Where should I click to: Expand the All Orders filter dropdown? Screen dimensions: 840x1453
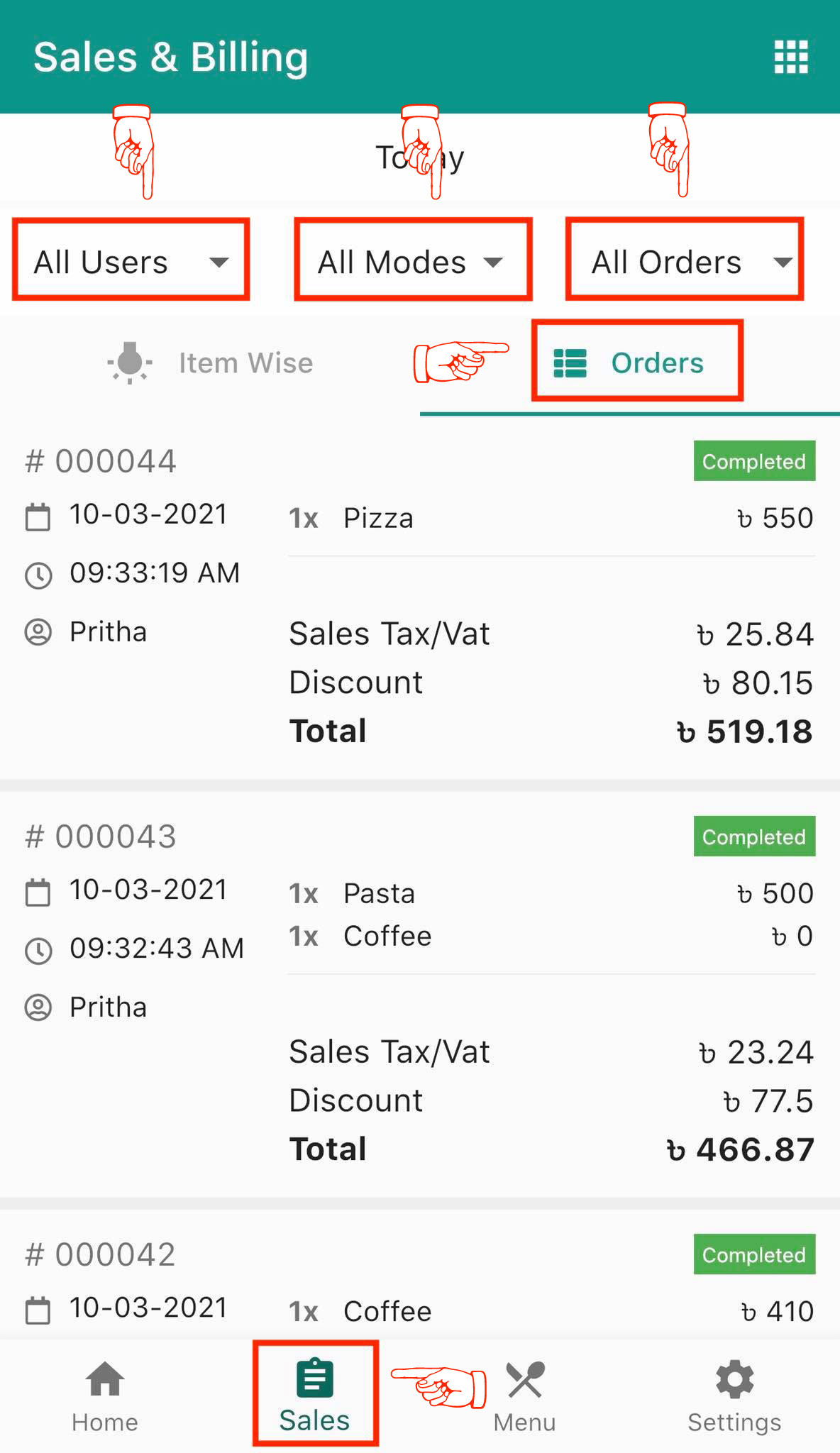pos(685,262)
